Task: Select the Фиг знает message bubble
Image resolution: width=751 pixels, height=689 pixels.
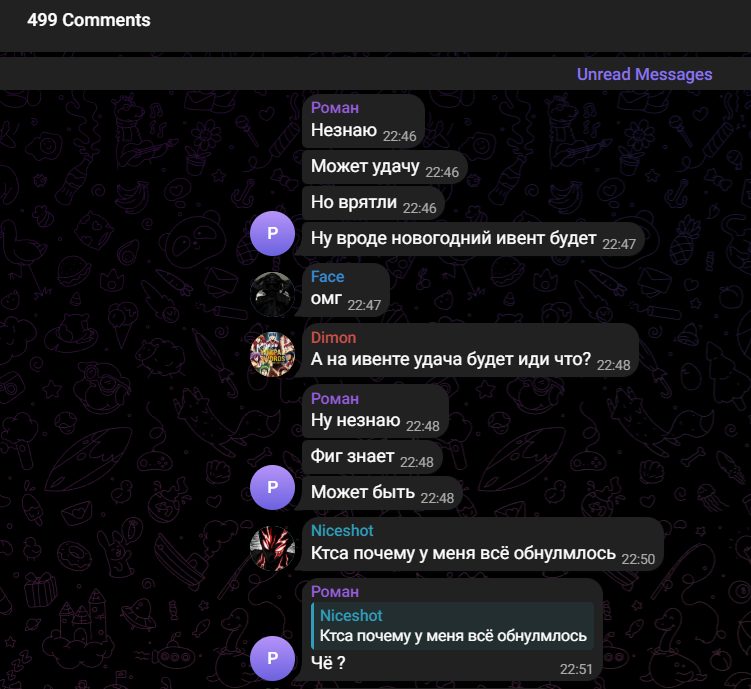Action: tap(372, 457)
